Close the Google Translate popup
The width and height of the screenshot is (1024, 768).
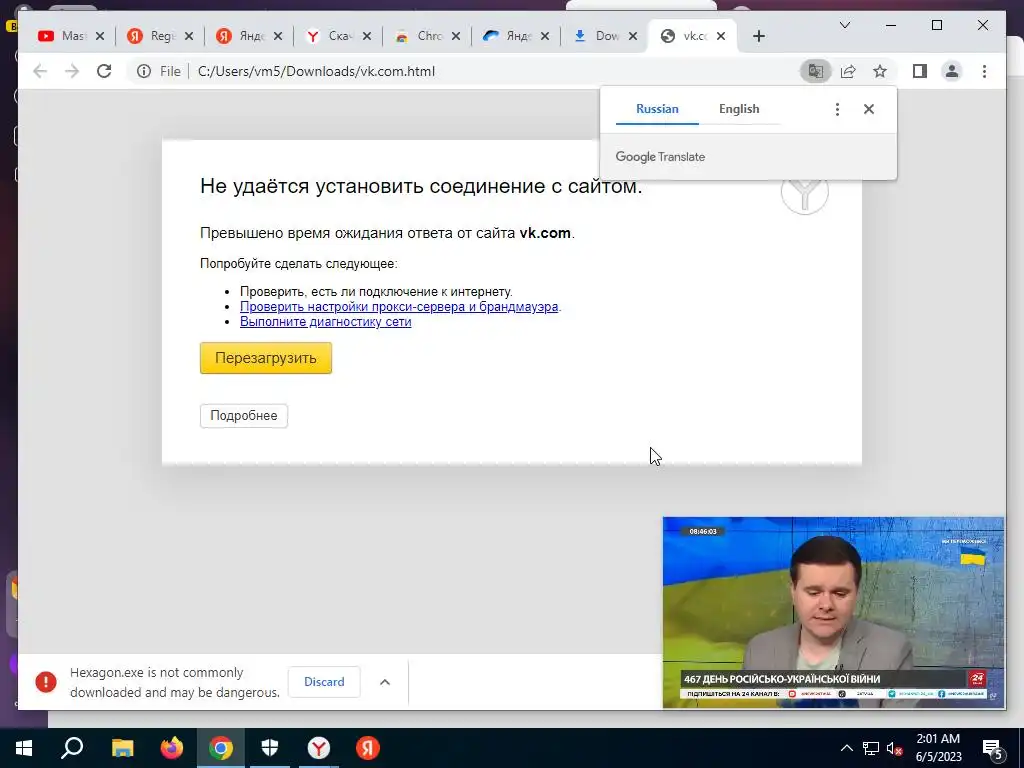869,109
